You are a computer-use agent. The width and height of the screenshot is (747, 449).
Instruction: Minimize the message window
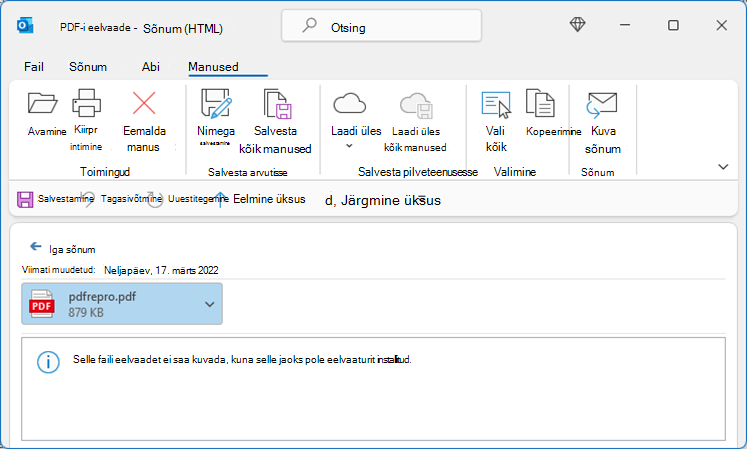tap(625, 25)
